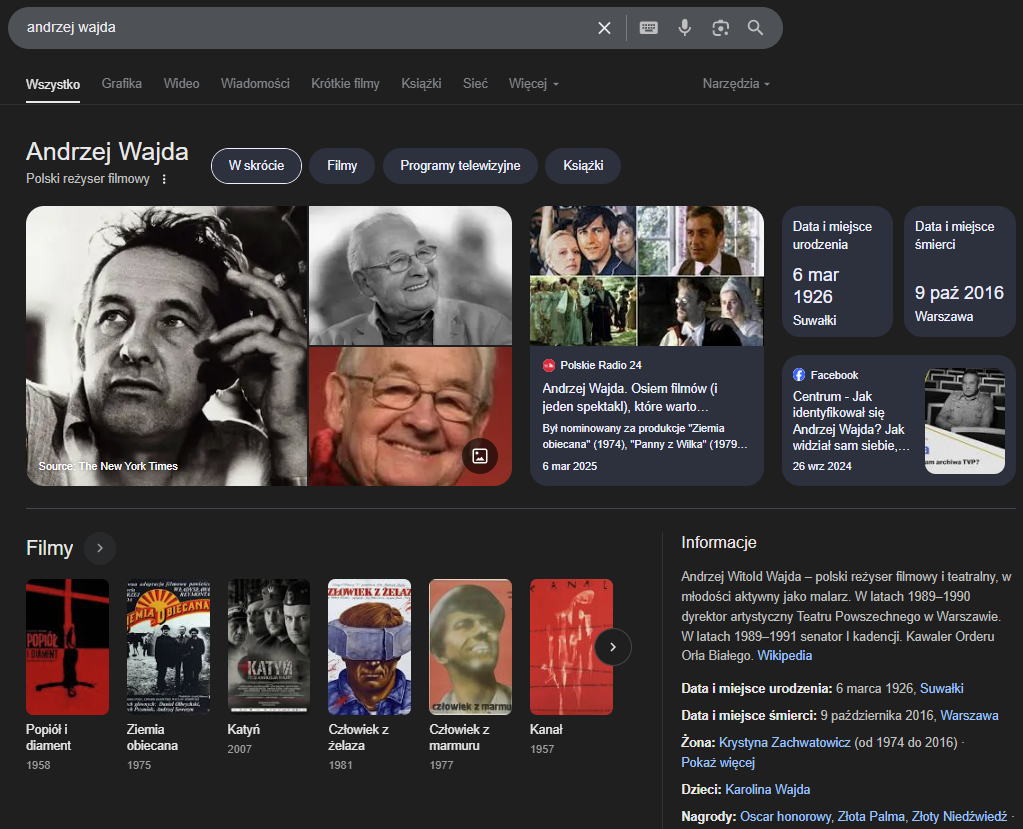Screen dimensions: 1023x829
Task: Open the Wiadomości tab
Action: click(255, 84)
